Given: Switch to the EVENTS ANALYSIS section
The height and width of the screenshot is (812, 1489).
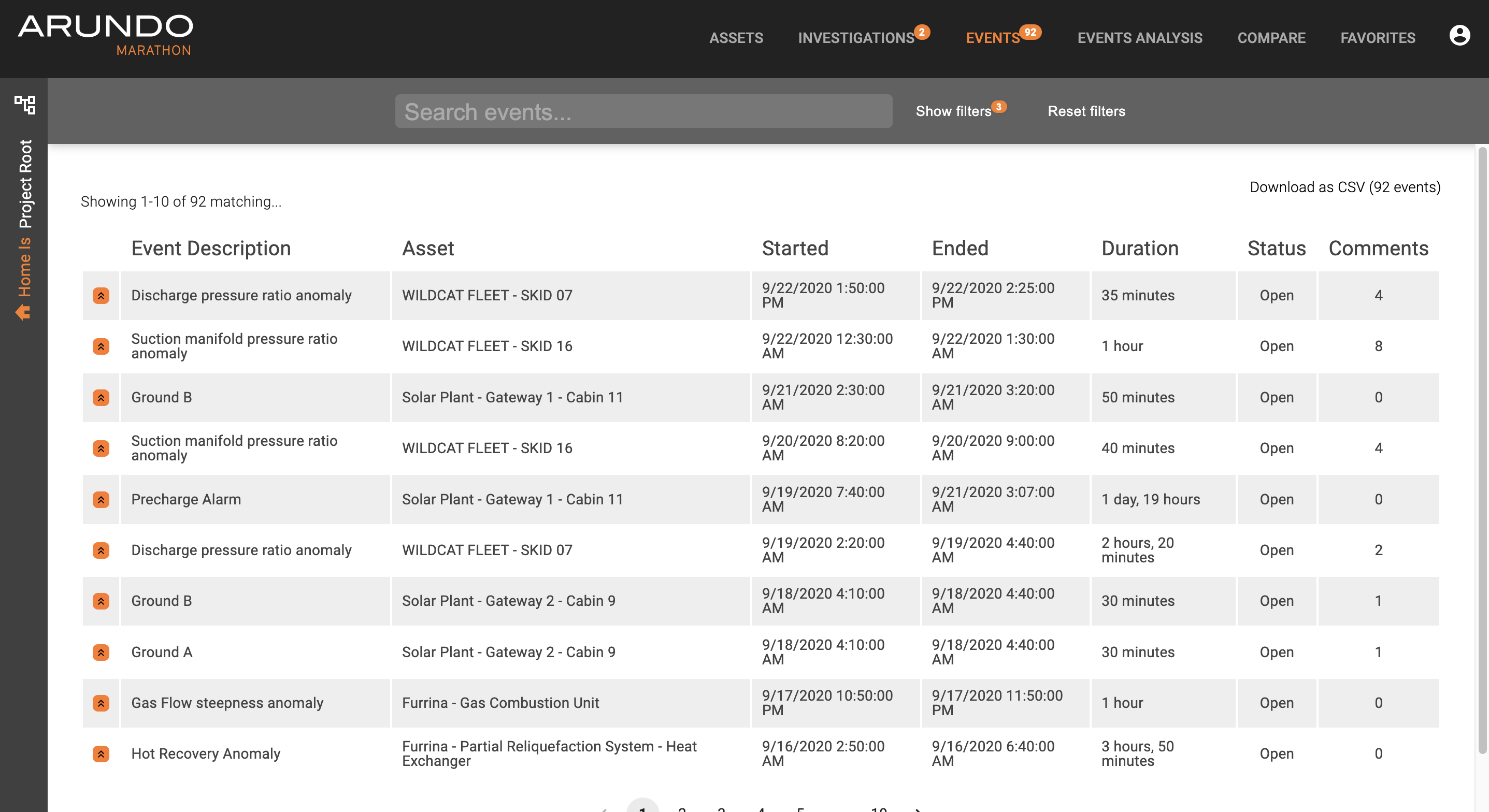Looking at the screenshot, I should [x=1140, y=38].
